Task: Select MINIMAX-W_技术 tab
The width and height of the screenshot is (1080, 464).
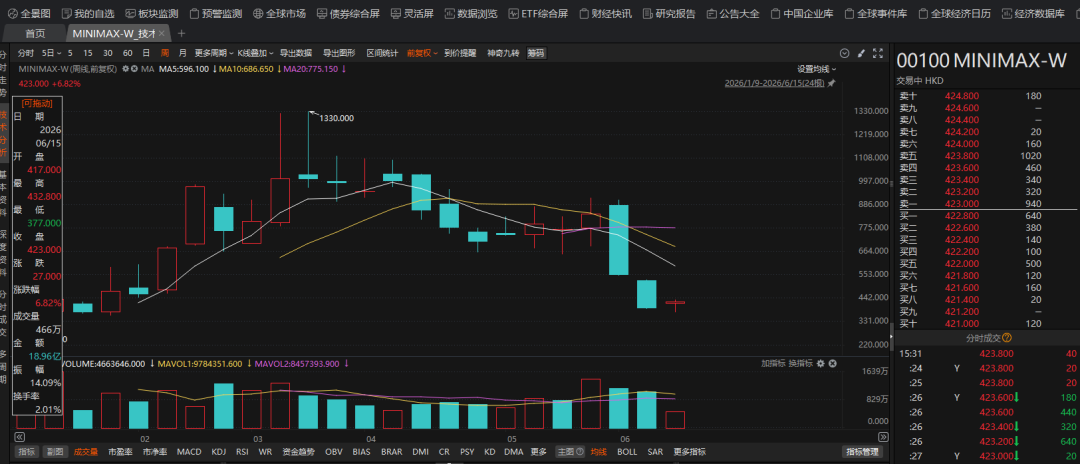Action: coord(118,33)
